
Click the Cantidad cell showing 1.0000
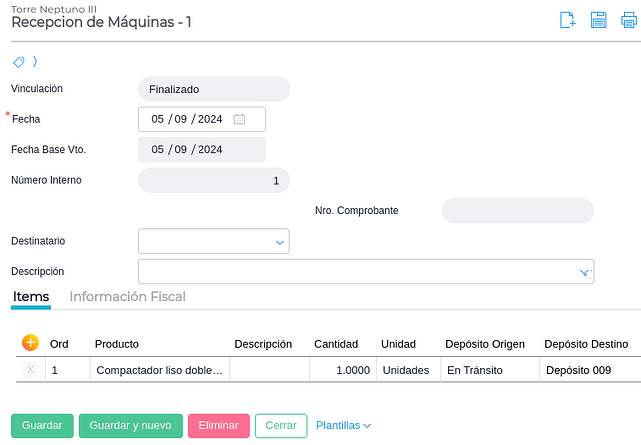(340, 370)
